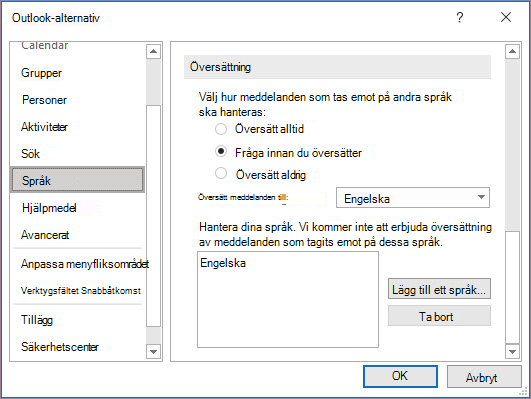Click the right pane scroll down arrow
The image size is (531, 399).
[512, 352]
